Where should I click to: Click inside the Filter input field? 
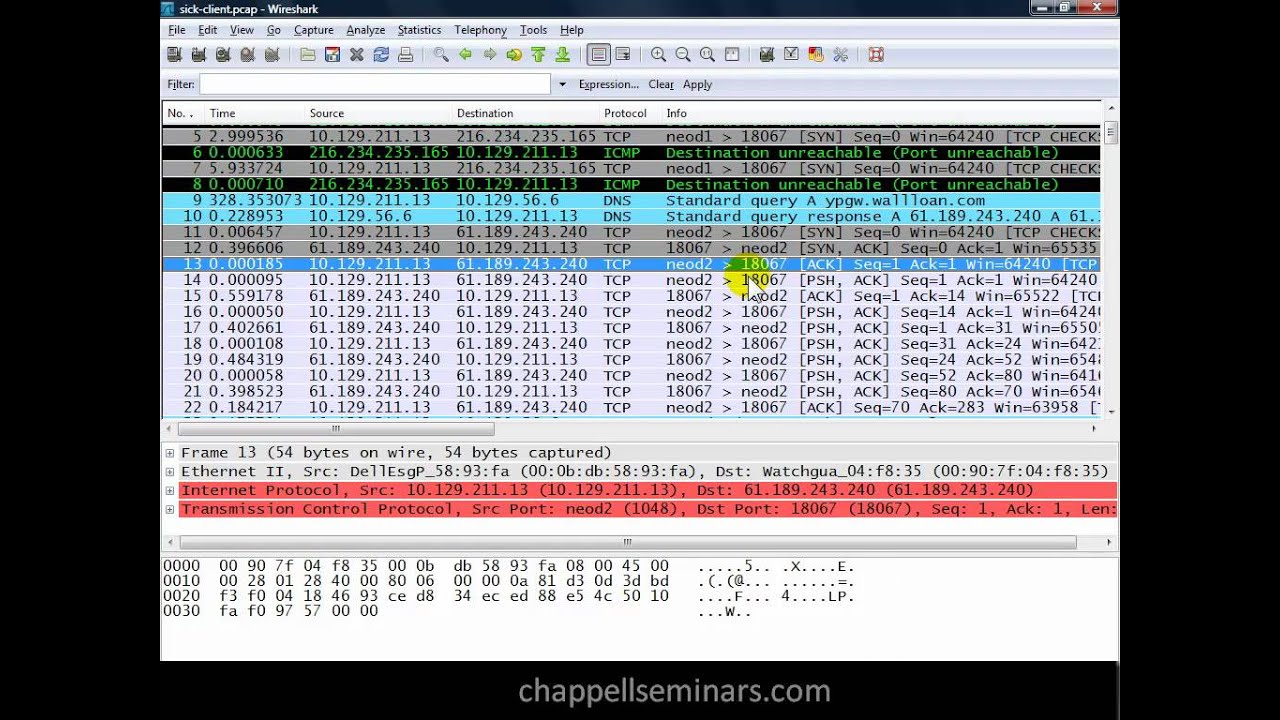[370, 84]
